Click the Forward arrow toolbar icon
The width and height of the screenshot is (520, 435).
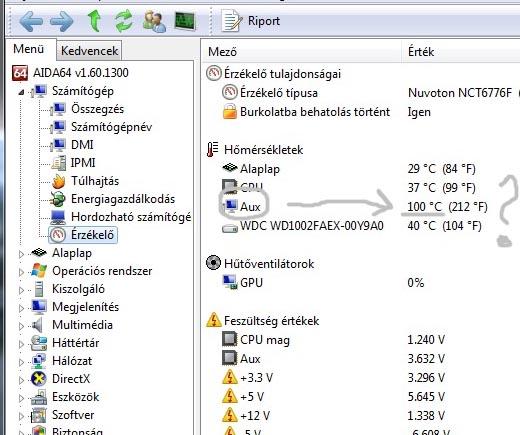(x=62, y=21)
